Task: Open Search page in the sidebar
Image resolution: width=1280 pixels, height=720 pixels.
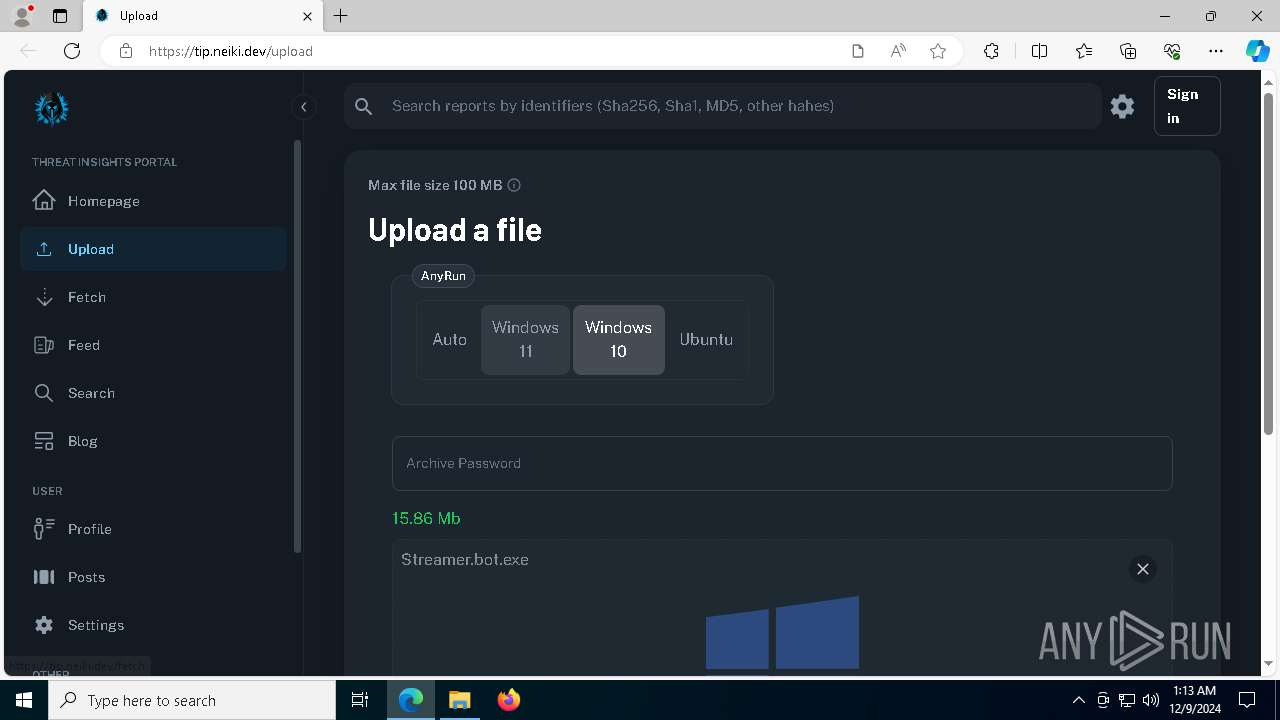Action: click(153, 393)
